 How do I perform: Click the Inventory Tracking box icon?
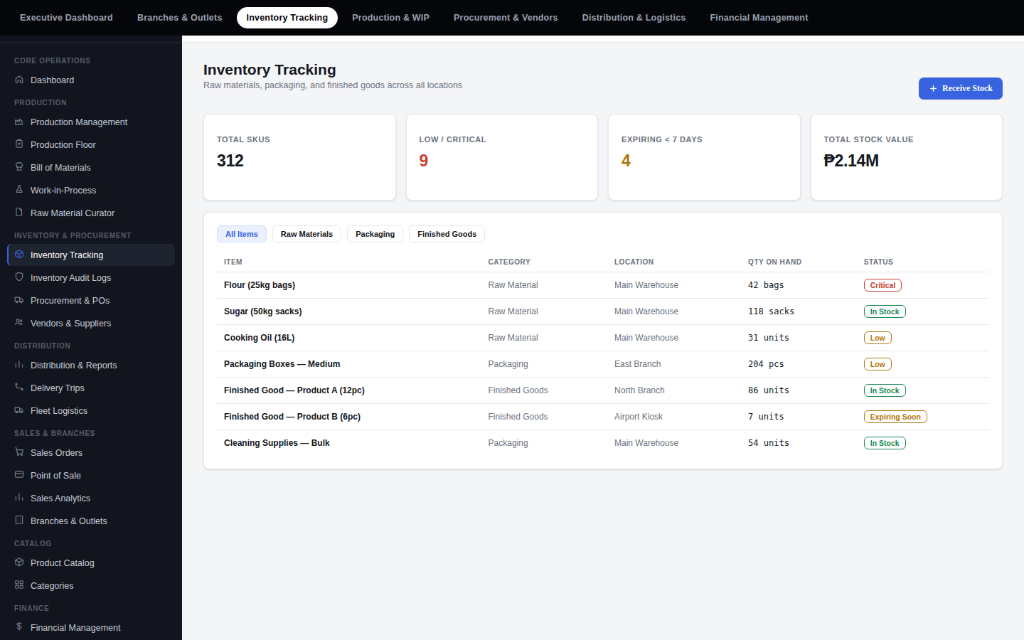19,255
